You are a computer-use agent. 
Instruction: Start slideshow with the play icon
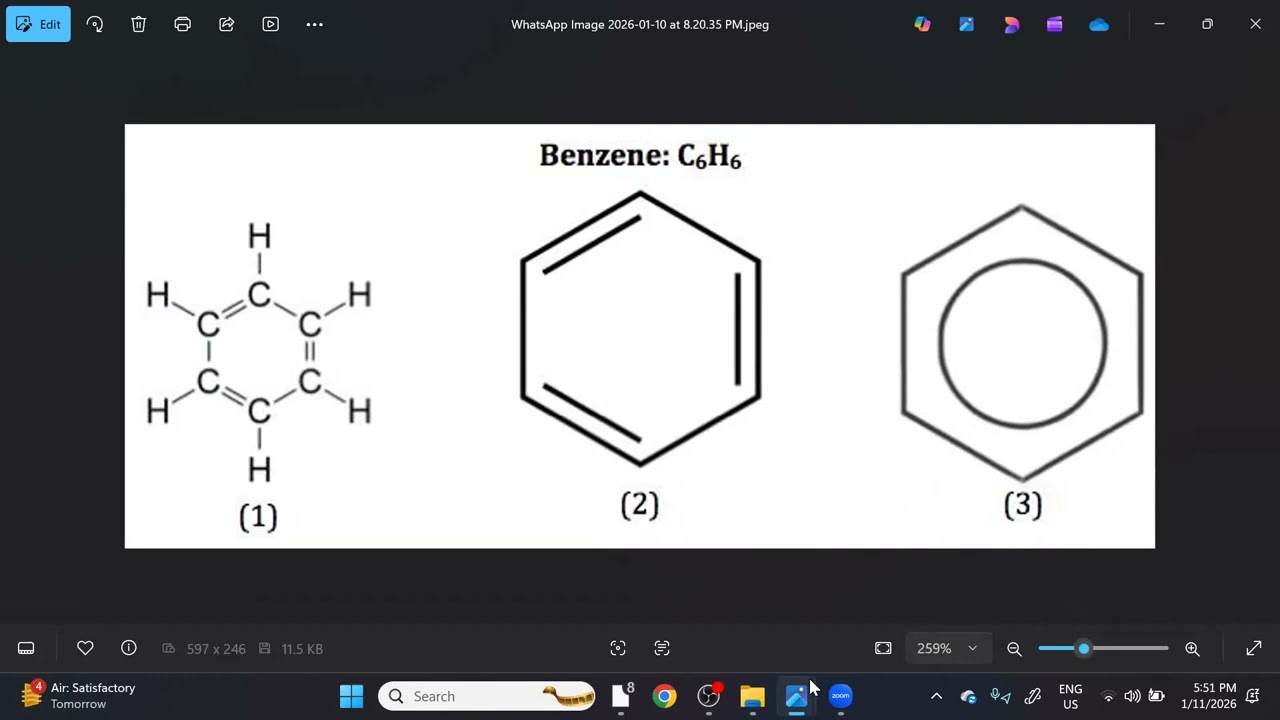tap(271, 24)
